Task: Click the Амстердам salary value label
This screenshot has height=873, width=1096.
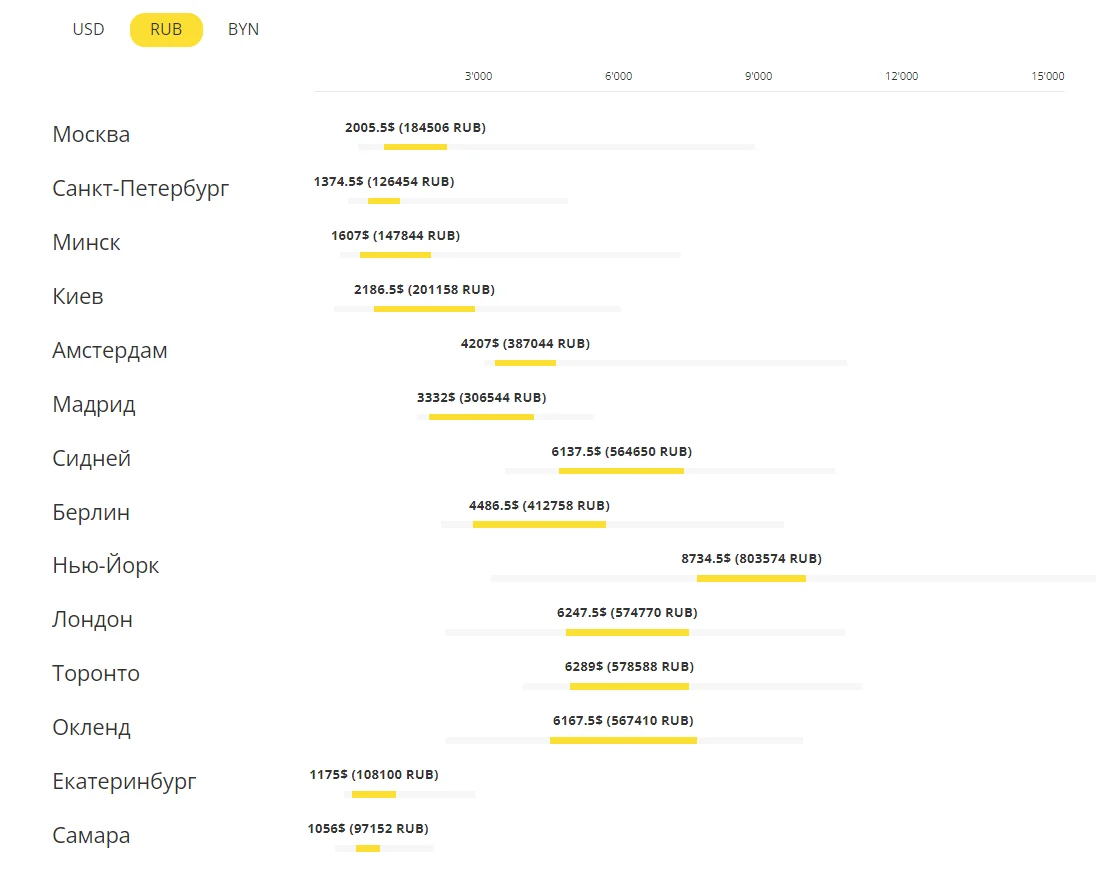Action: click(525, 344)
